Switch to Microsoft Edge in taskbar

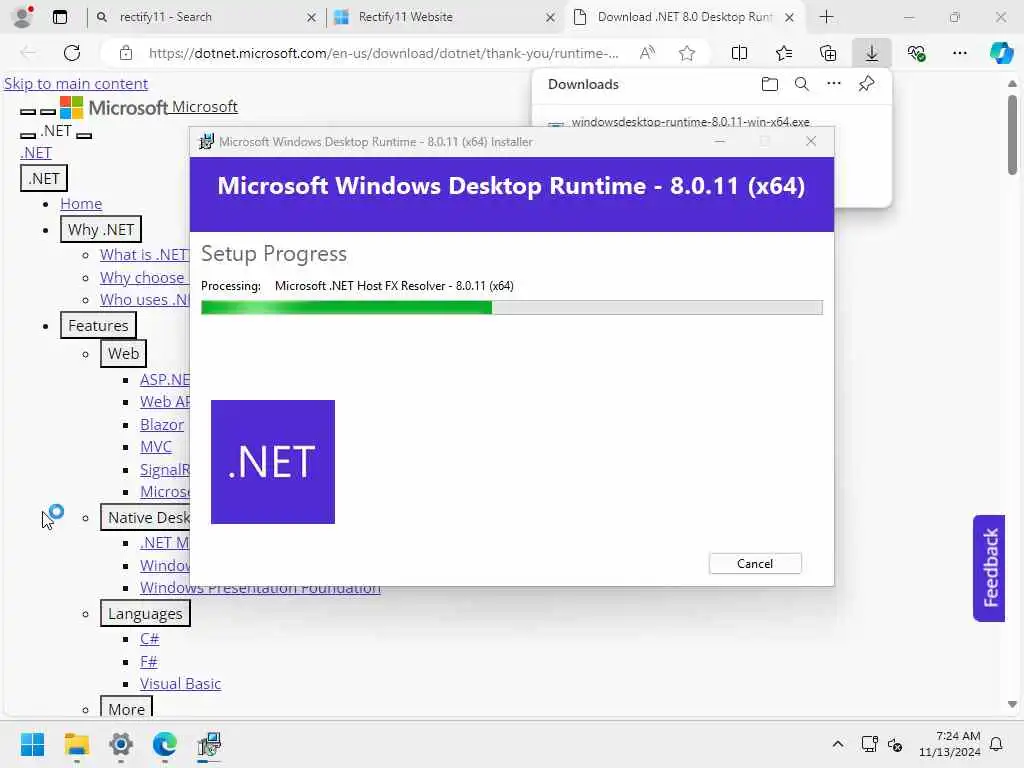click(165, 744)
